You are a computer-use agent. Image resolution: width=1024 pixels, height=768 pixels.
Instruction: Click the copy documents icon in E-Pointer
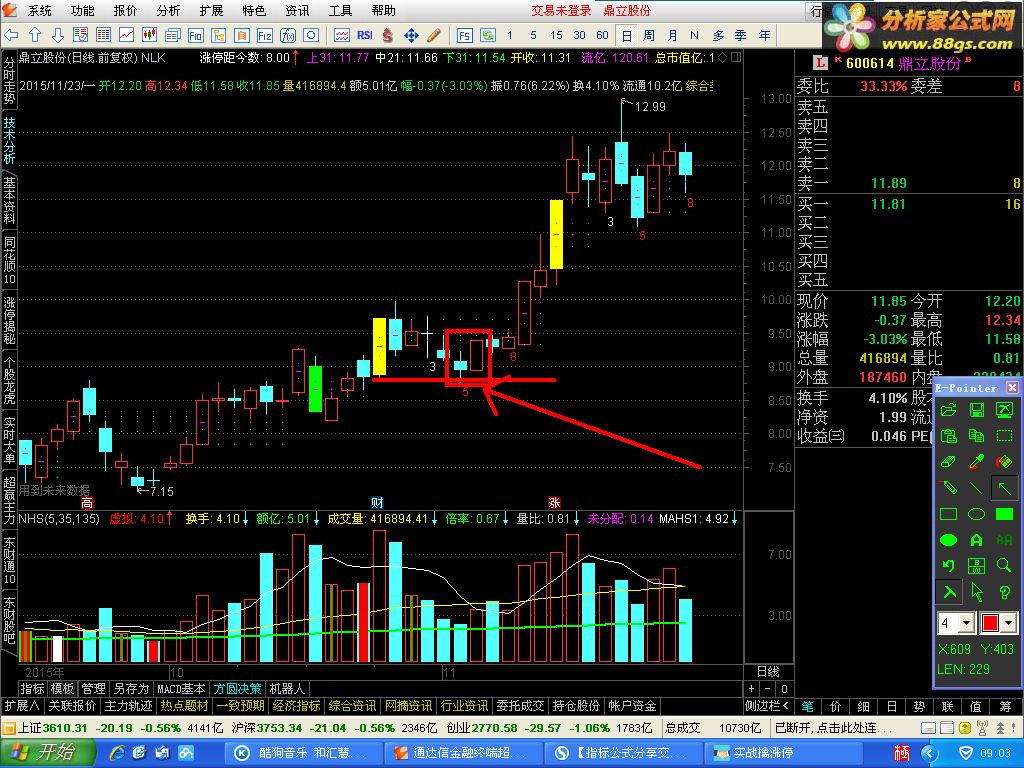pyautogui.click(x=976, y=436)
